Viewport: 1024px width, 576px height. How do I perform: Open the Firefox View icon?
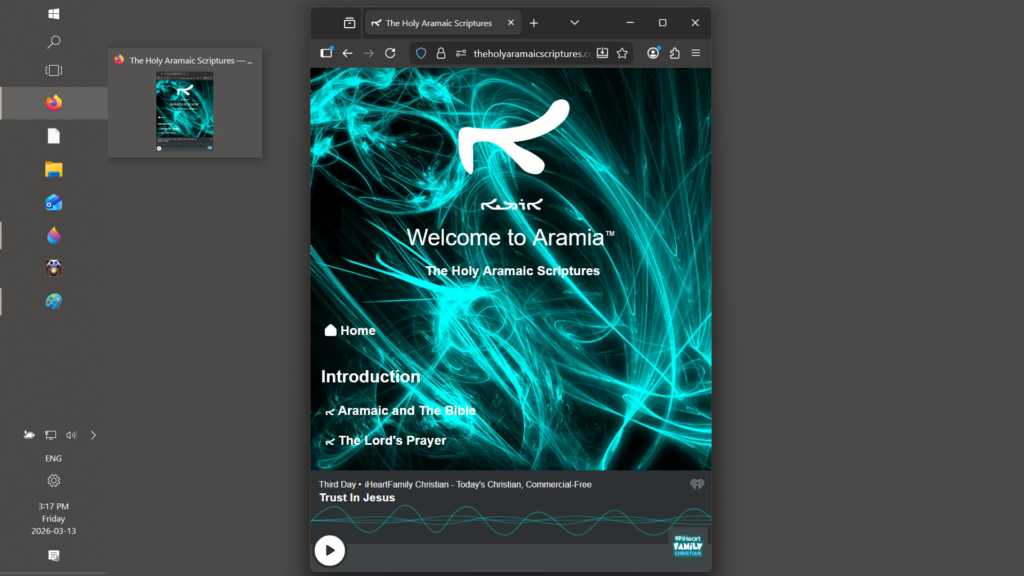pos(349,23)
